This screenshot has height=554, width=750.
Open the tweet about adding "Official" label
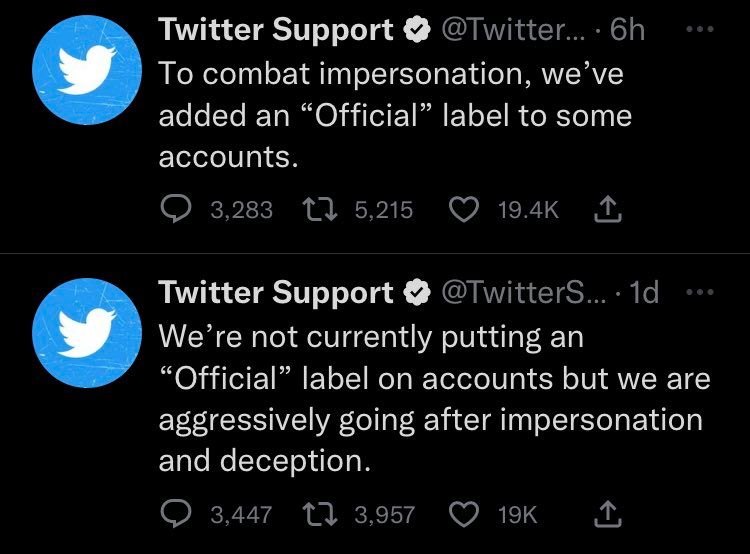coord(395,117)
